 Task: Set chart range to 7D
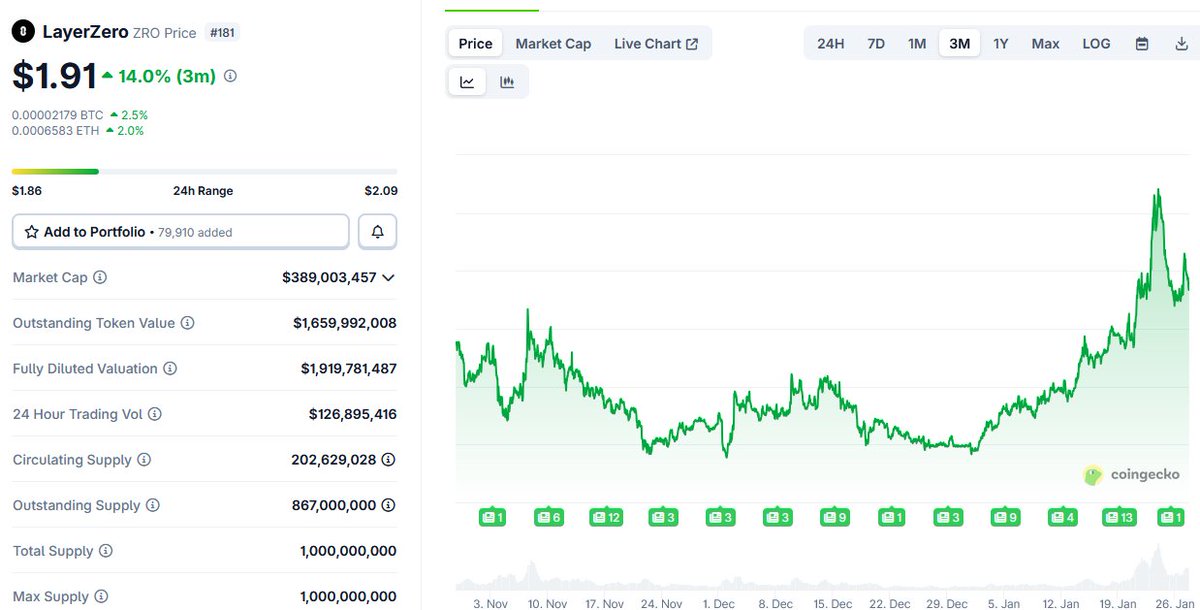pos(876,44)
